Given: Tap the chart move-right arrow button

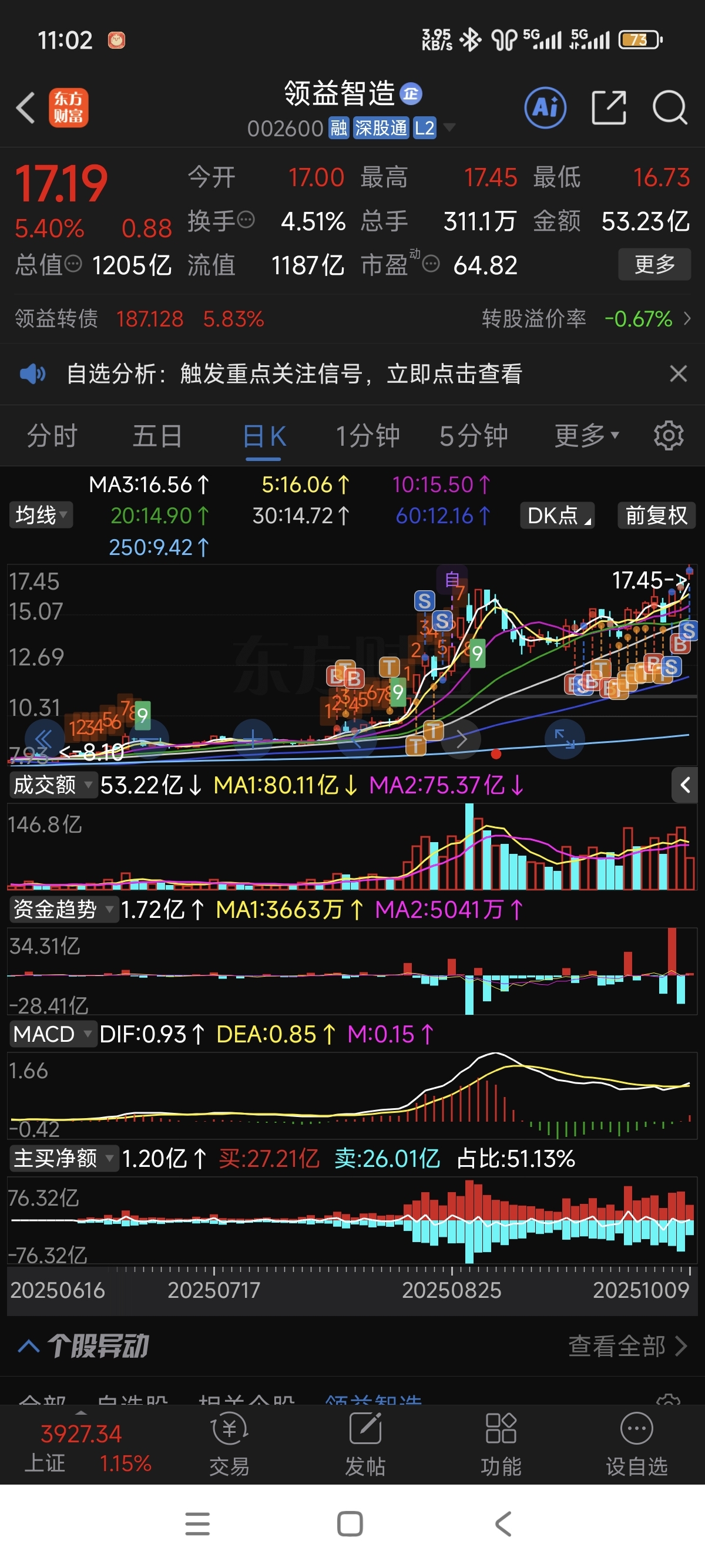Looking at the screenshot, I should (x=461, y=739).
